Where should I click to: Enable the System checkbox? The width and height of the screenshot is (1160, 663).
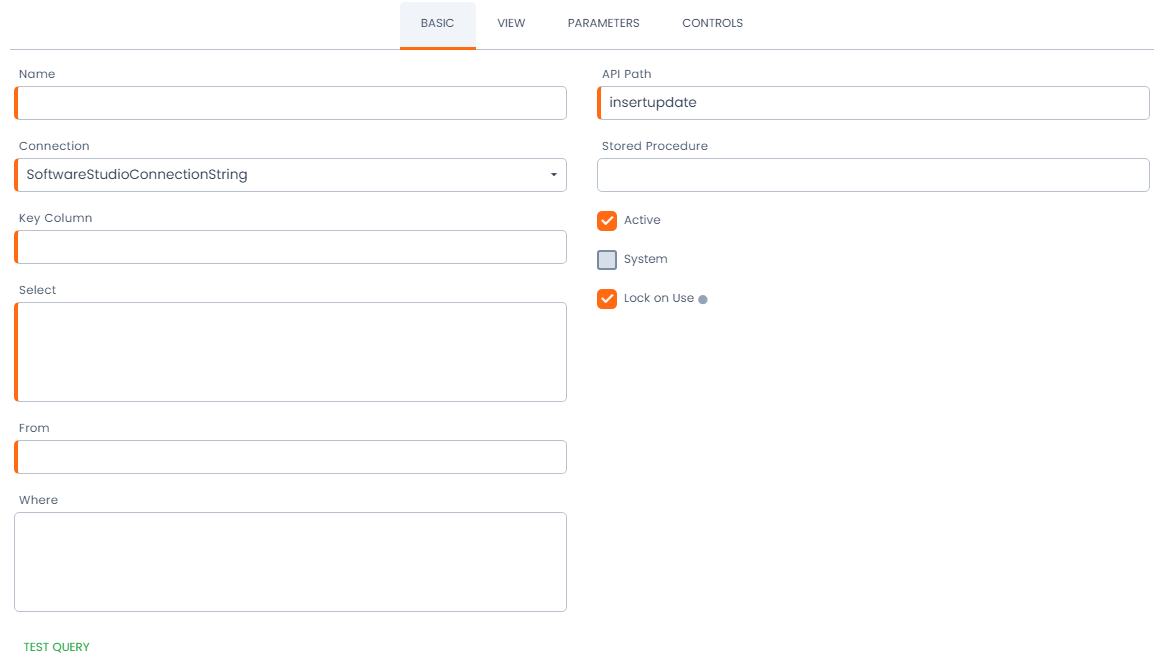(x=607, y=260)
